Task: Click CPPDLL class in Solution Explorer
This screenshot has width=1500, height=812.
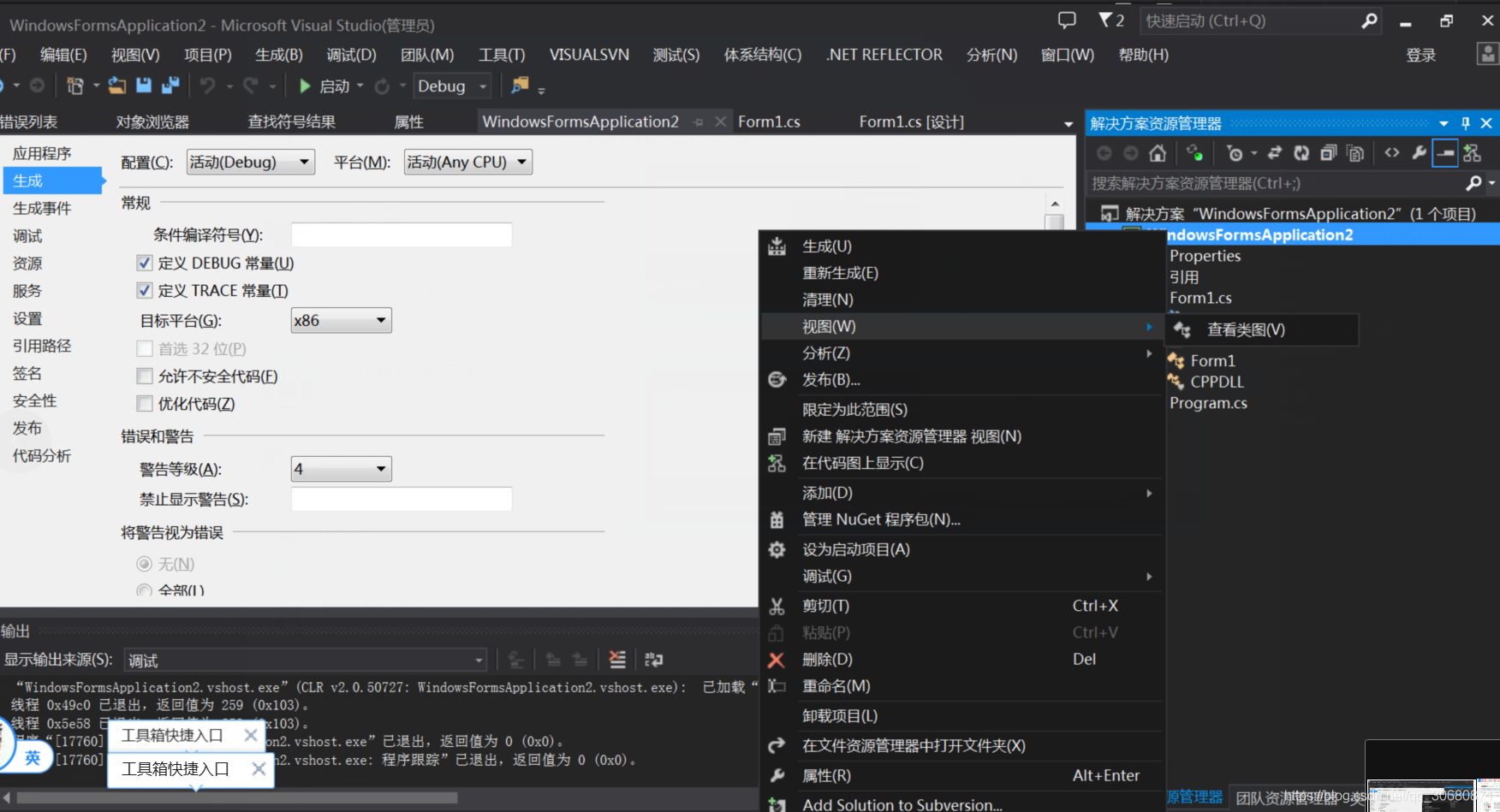Action: click(x=1217, y=382)
